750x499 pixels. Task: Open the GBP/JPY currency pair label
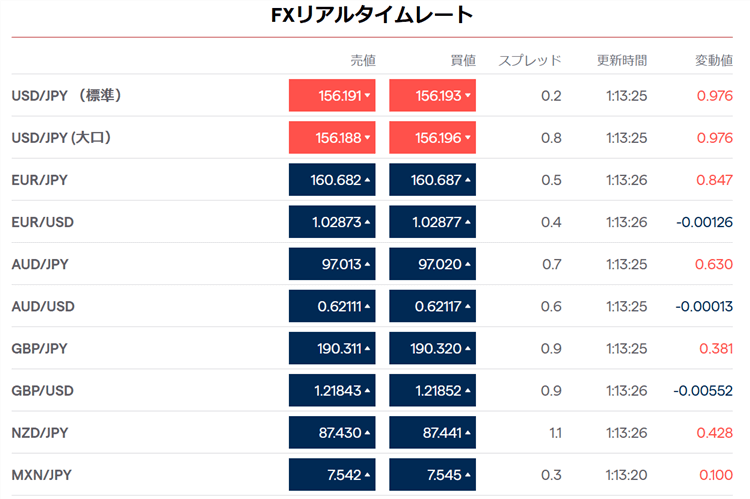coord(39,348)
